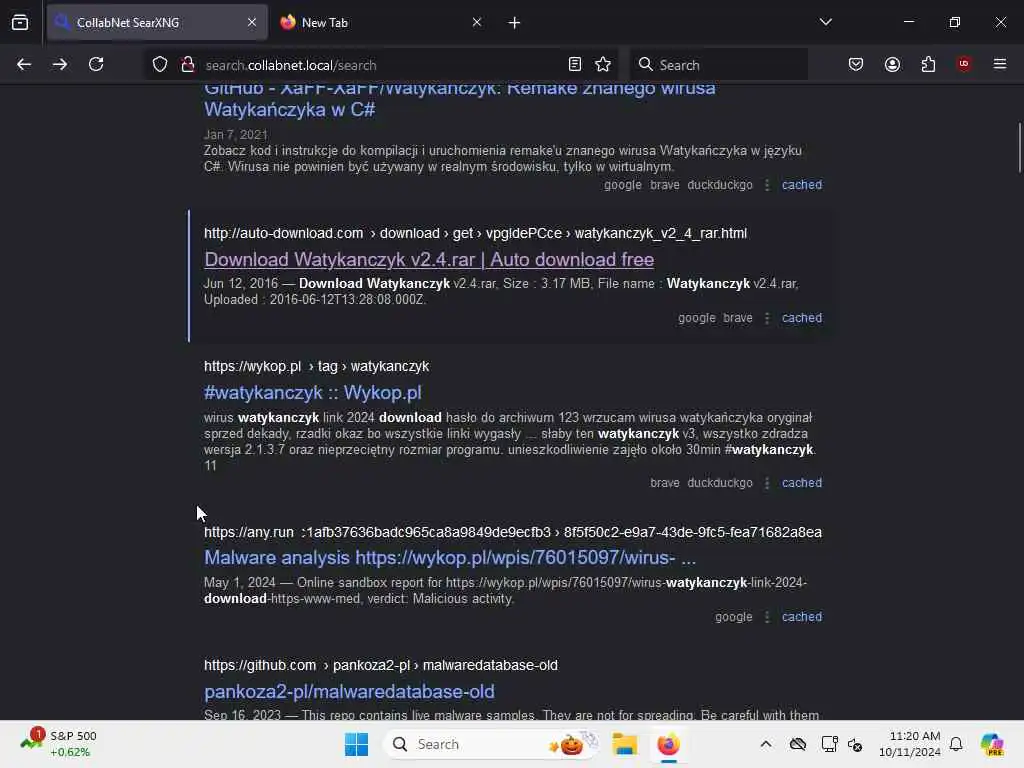1024x768 pixels.
Task: Click google engine label on any.run result
Action: click(x=733, y=617)
